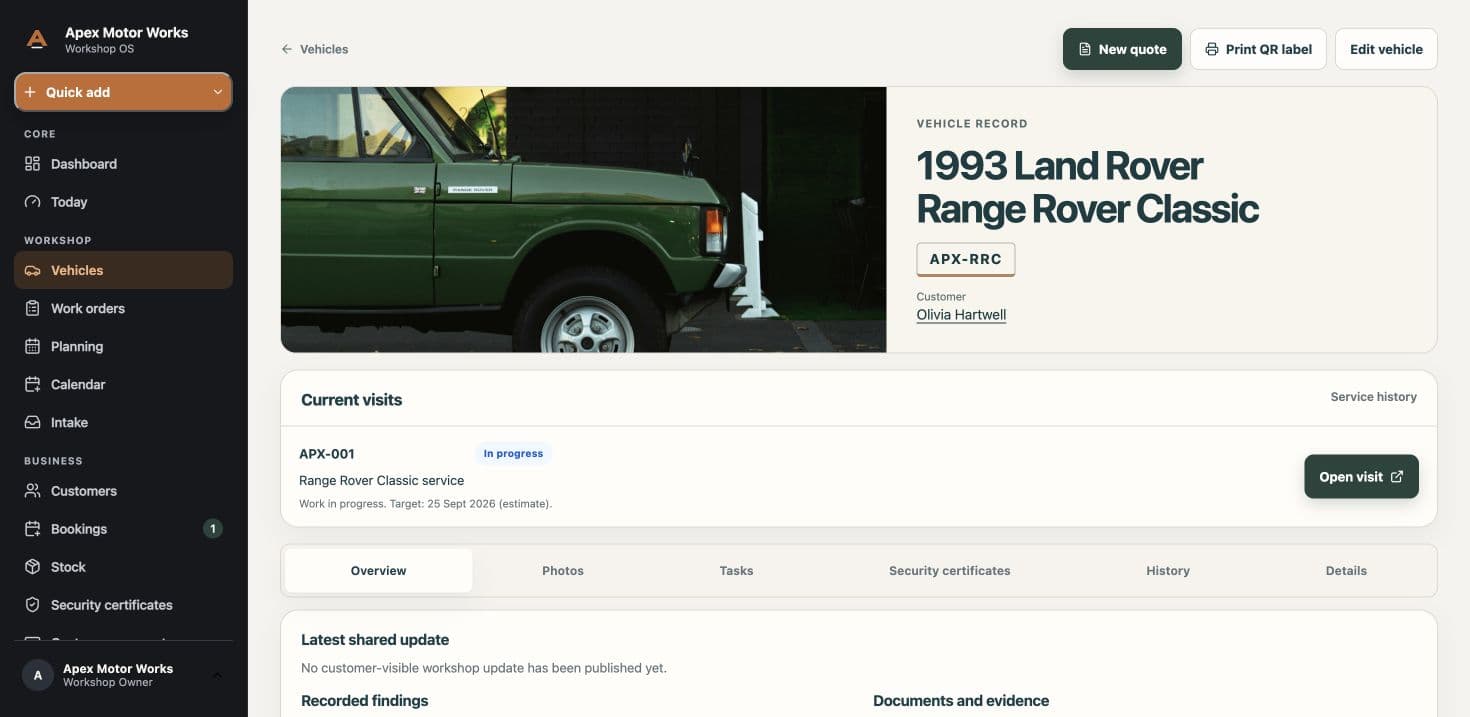
Task: Click the account avatar A icon
Action: click(38, 675)
